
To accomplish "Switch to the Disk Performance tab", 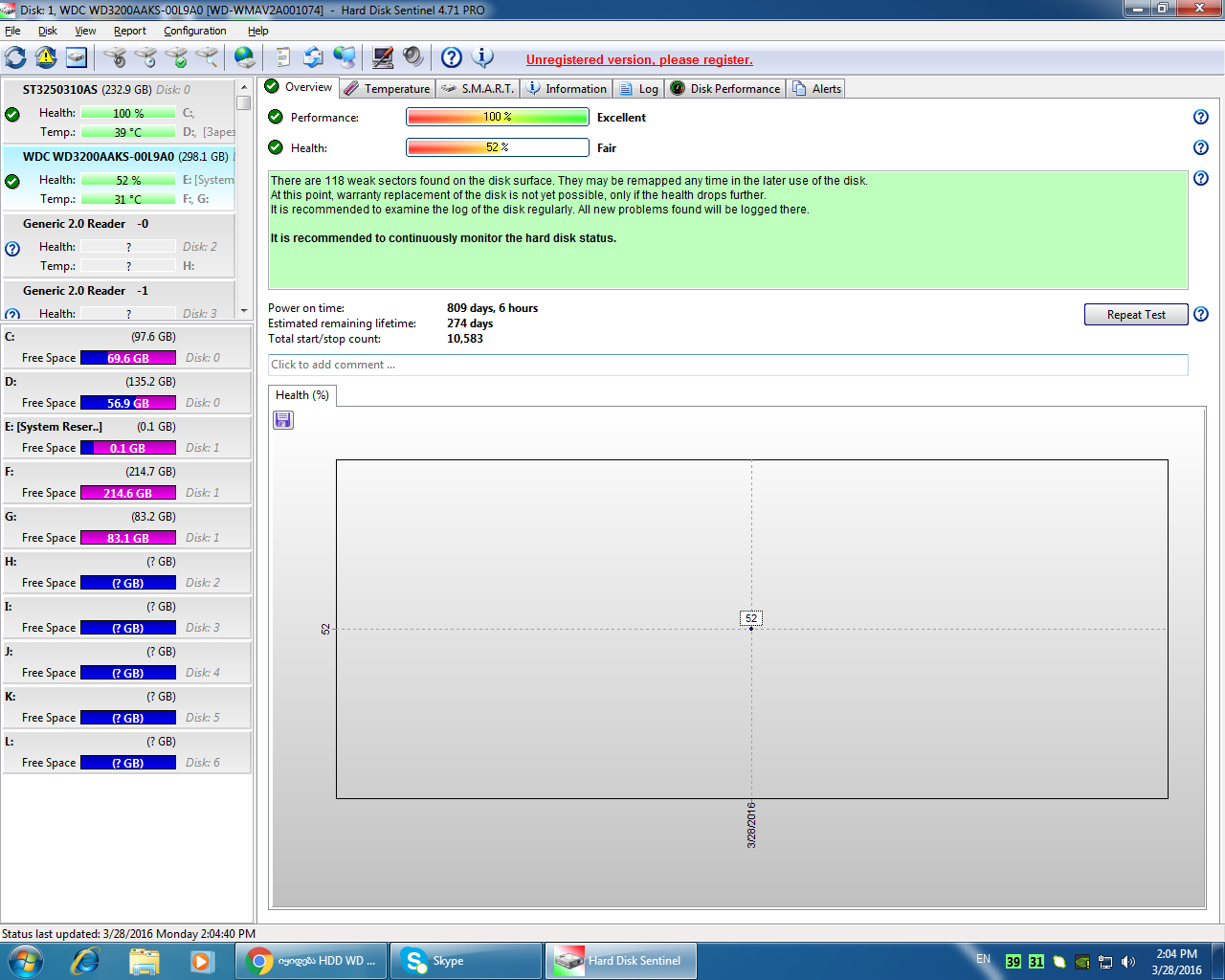I will (x=725, y=88).
